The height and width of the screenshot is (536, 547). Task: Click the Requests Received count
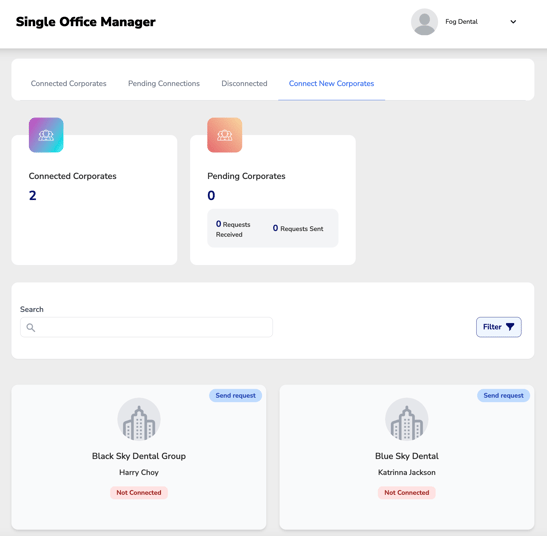(218, 224)
